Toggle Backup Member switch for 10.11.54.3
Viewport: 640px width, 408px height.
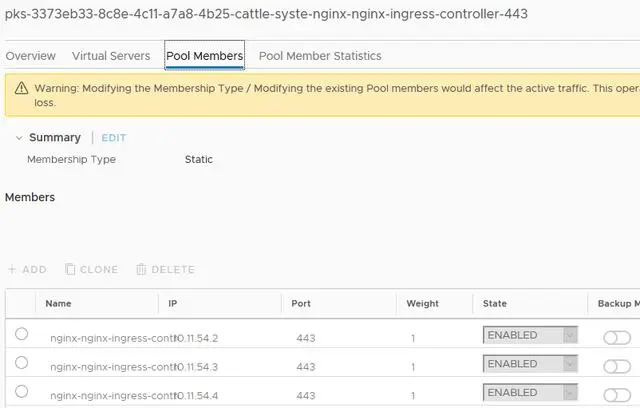[x=617, y=367]
